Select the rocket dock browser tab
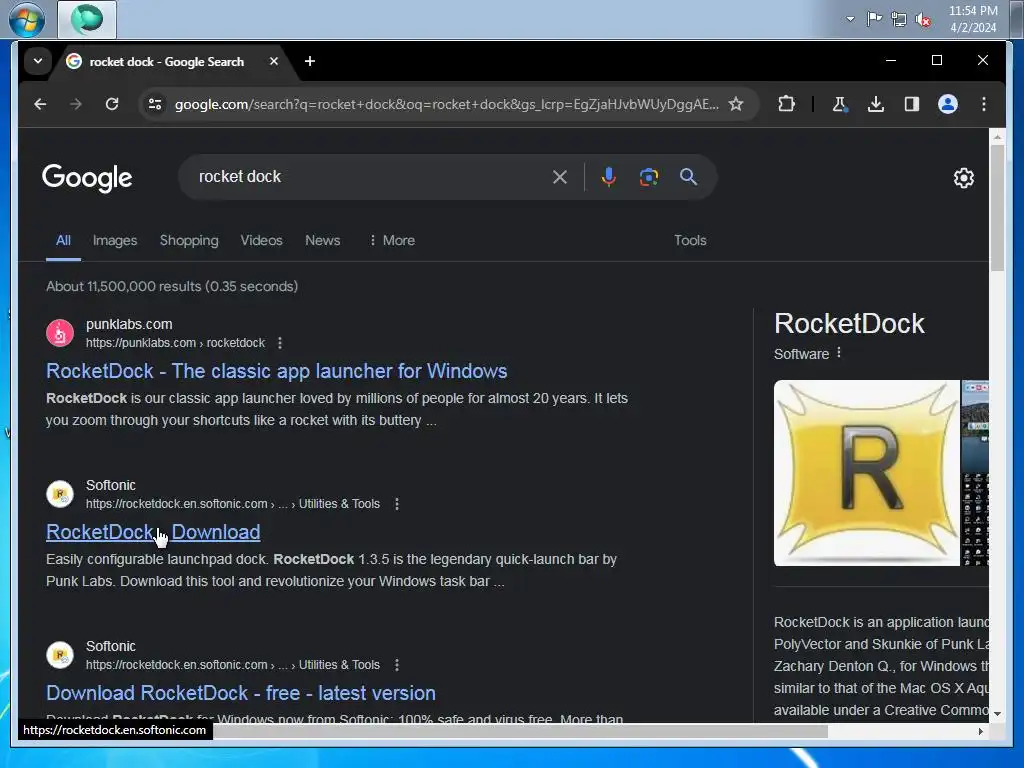1024x768 pixels. point(167,61)
